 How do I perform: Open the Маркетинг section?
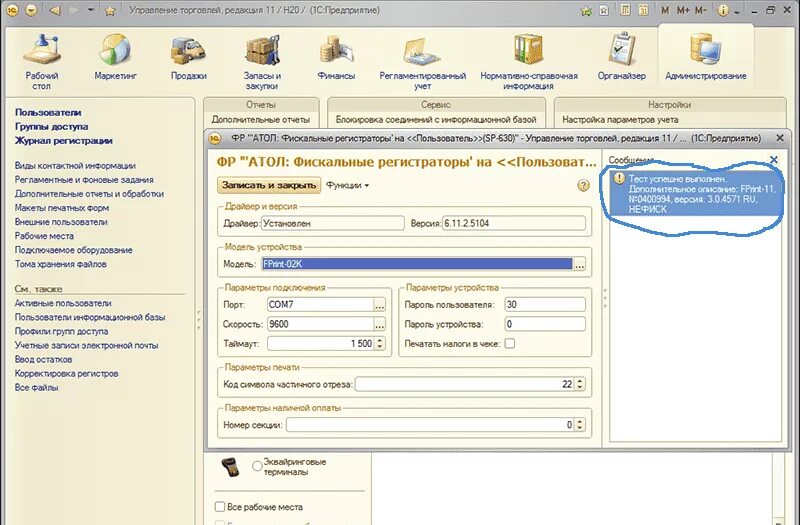115,57
